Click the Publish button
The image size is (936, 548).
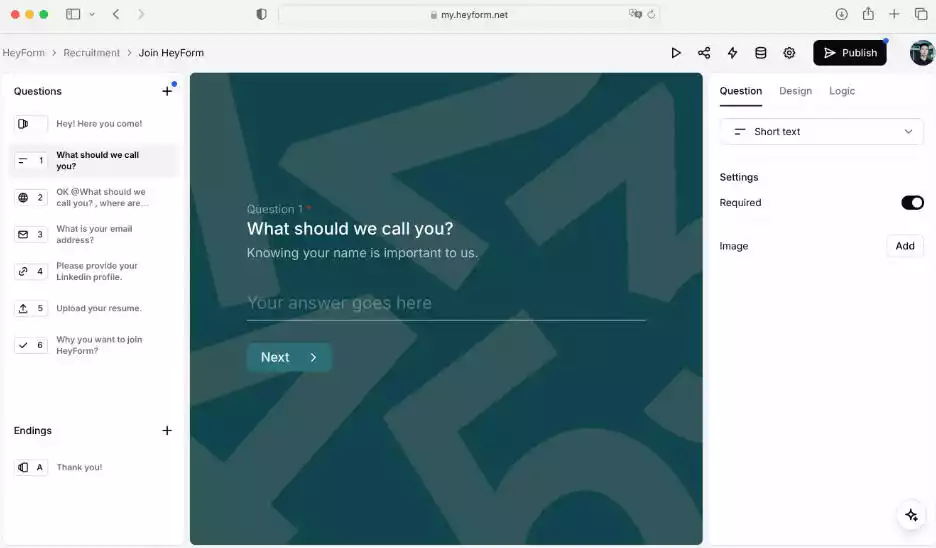(849, 53)
